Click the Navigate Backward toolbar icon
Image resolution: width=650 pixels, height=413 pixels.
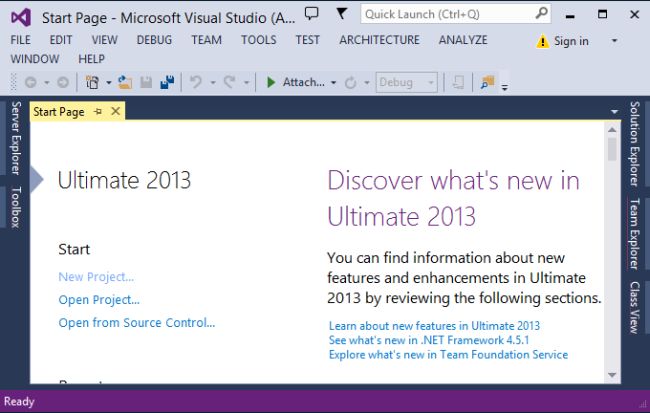(31, 83)
